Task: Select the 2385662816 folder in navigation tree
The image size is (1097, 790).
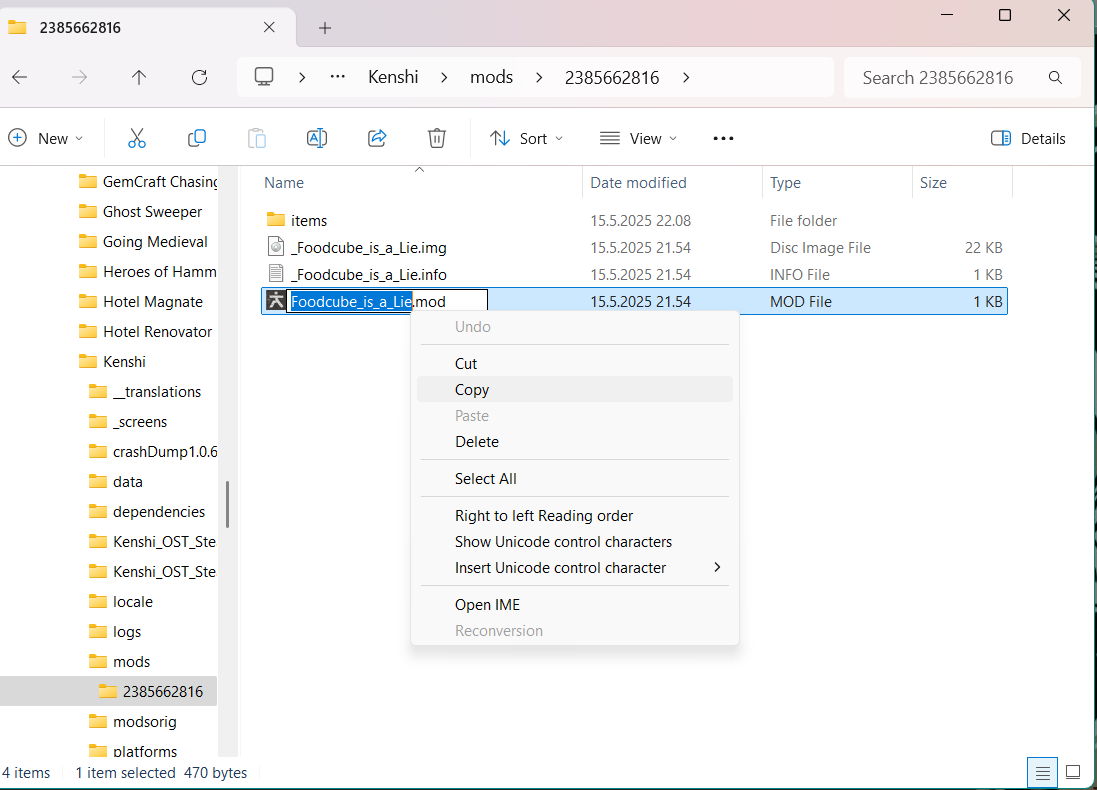Action: tap(162, 691)
